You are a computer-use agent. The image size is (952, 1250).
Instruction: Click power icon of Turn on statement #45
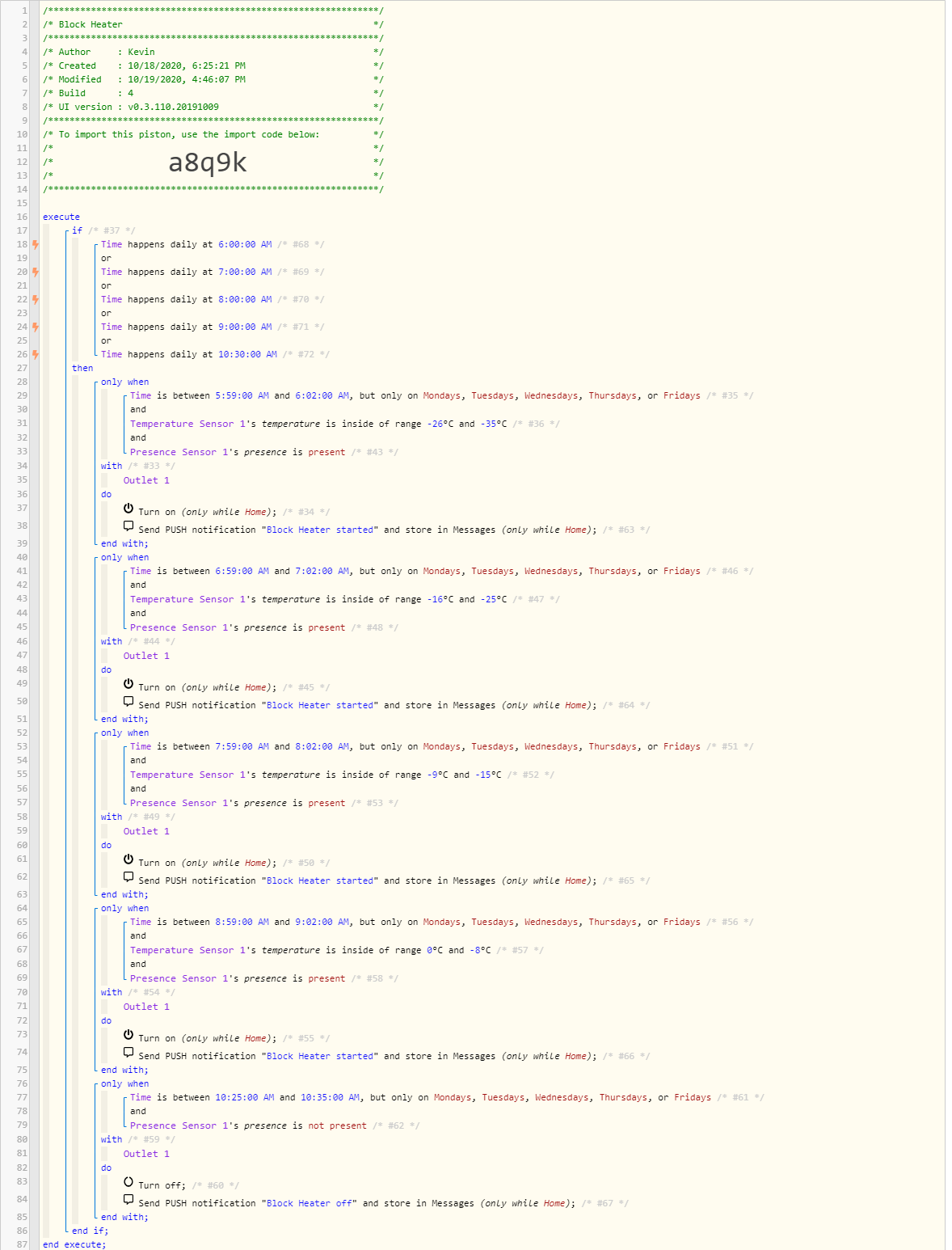(128, 684)
